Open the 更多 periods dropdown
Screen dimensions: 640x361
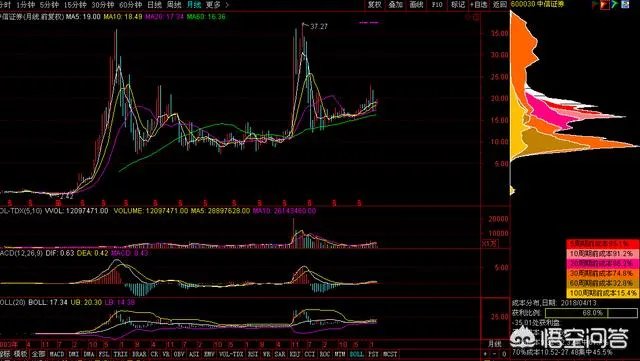tap(213, 5)
